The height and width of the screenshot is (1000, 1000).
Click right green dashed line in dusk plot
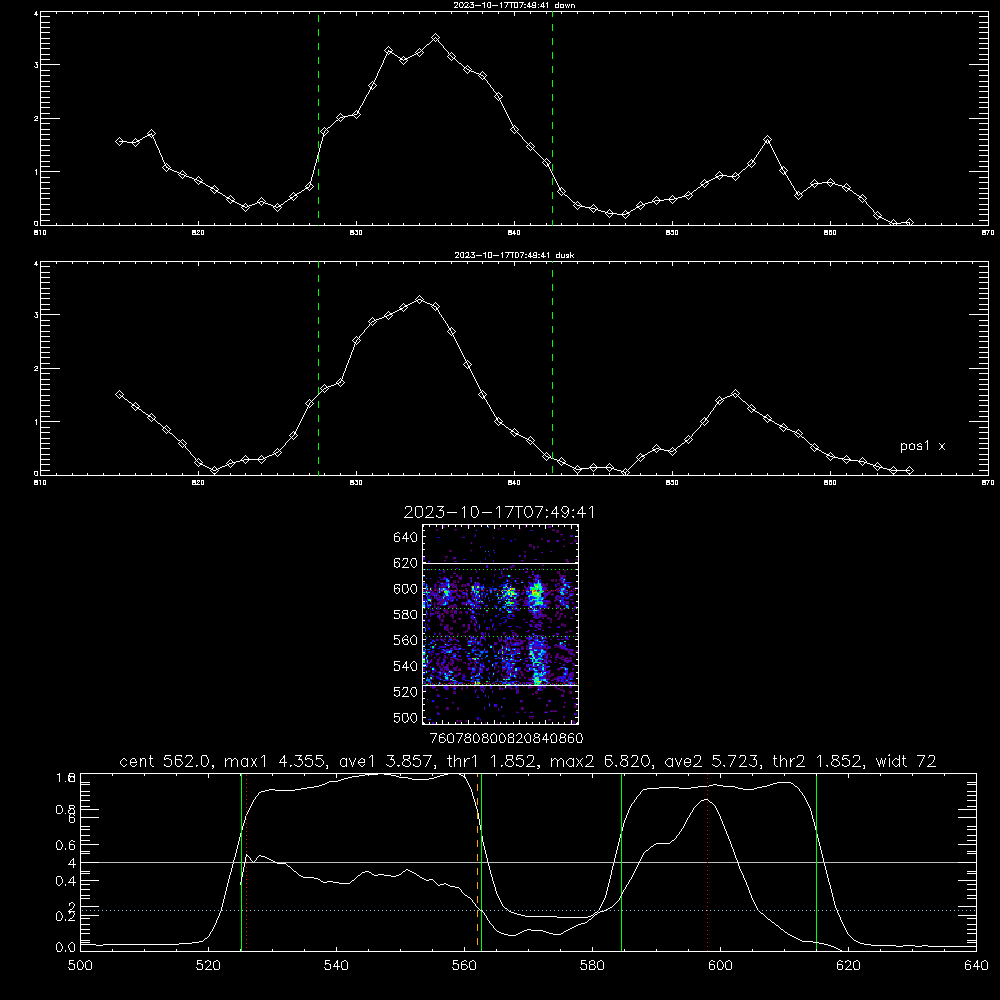(x=552, y=368)
